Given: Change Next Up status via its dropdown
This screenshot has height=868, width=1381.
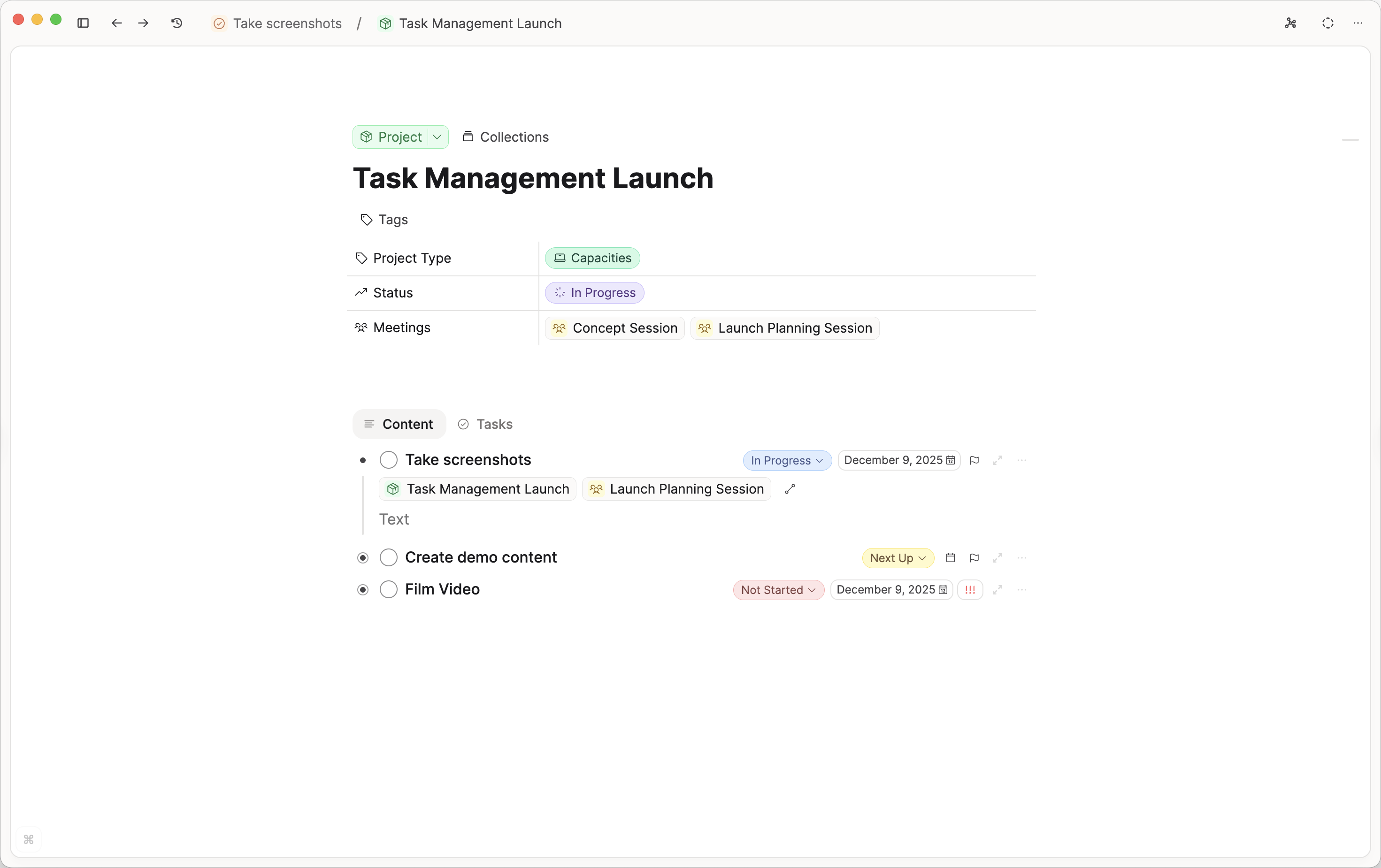Looking at the screenshot, I should tap(897, 557).
